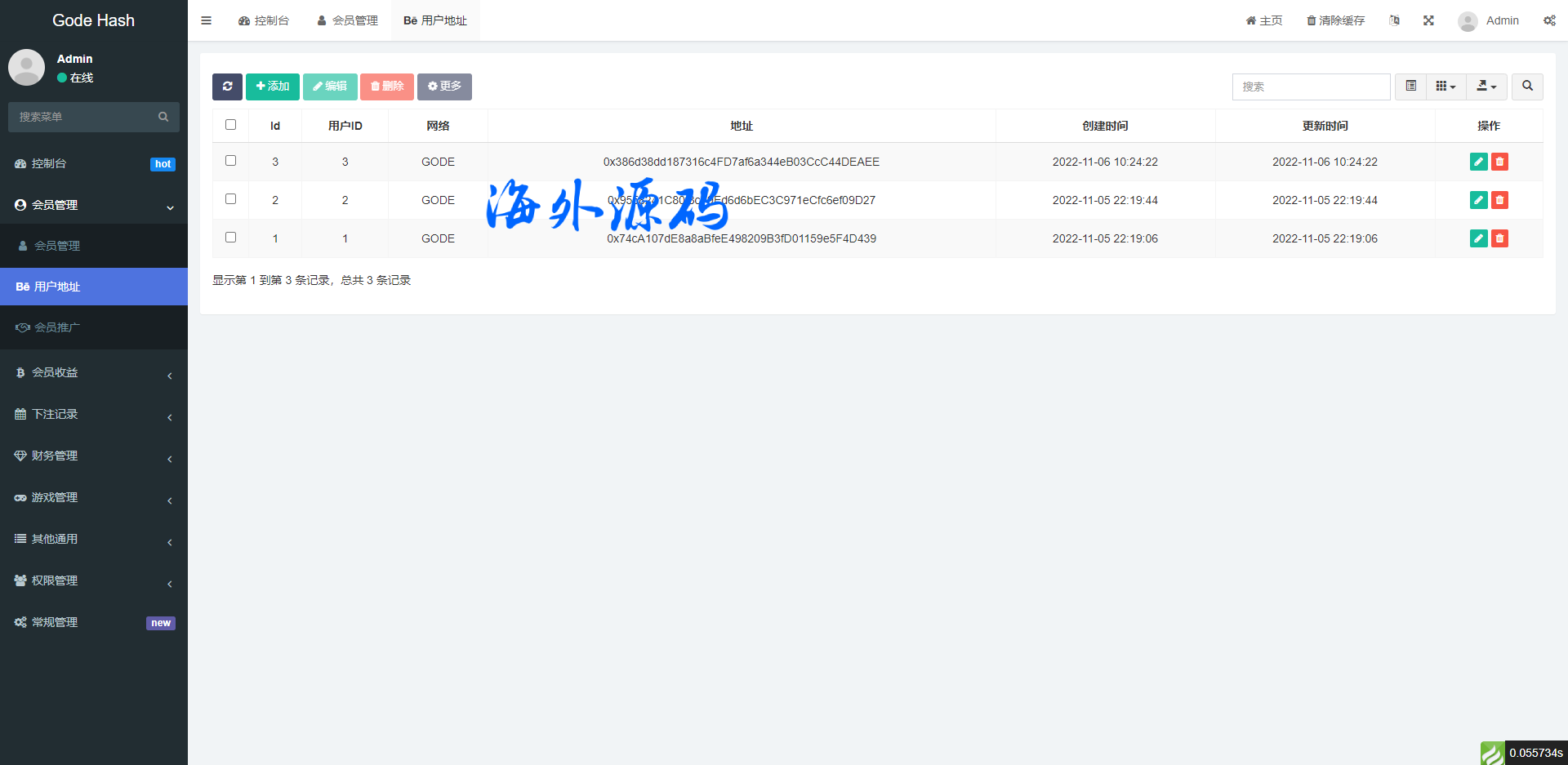Click the green 添加 button
Image resolution: width=1568 pixels, height=765 pixels.
coord(273,87)
